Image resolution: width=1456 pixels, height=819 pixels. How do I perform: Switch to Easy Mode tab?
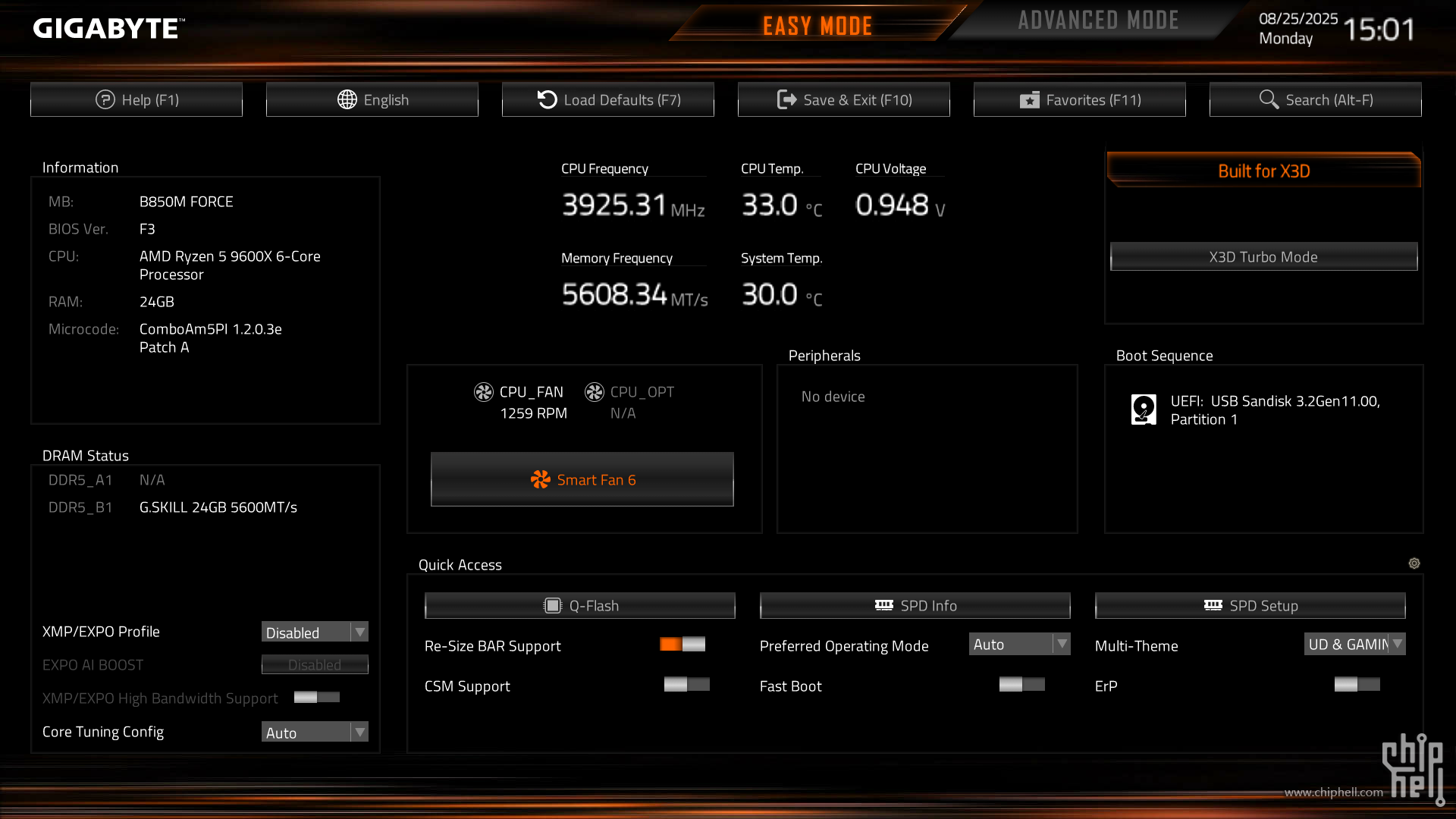point(817,26)
